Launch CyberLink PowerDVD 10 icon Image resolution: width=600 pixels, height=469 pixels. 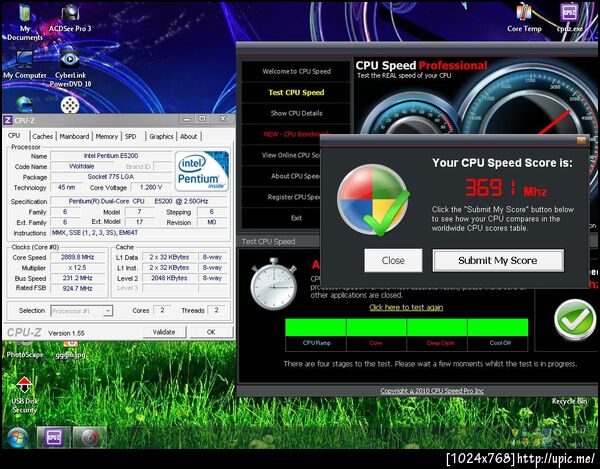coord(70,69)
